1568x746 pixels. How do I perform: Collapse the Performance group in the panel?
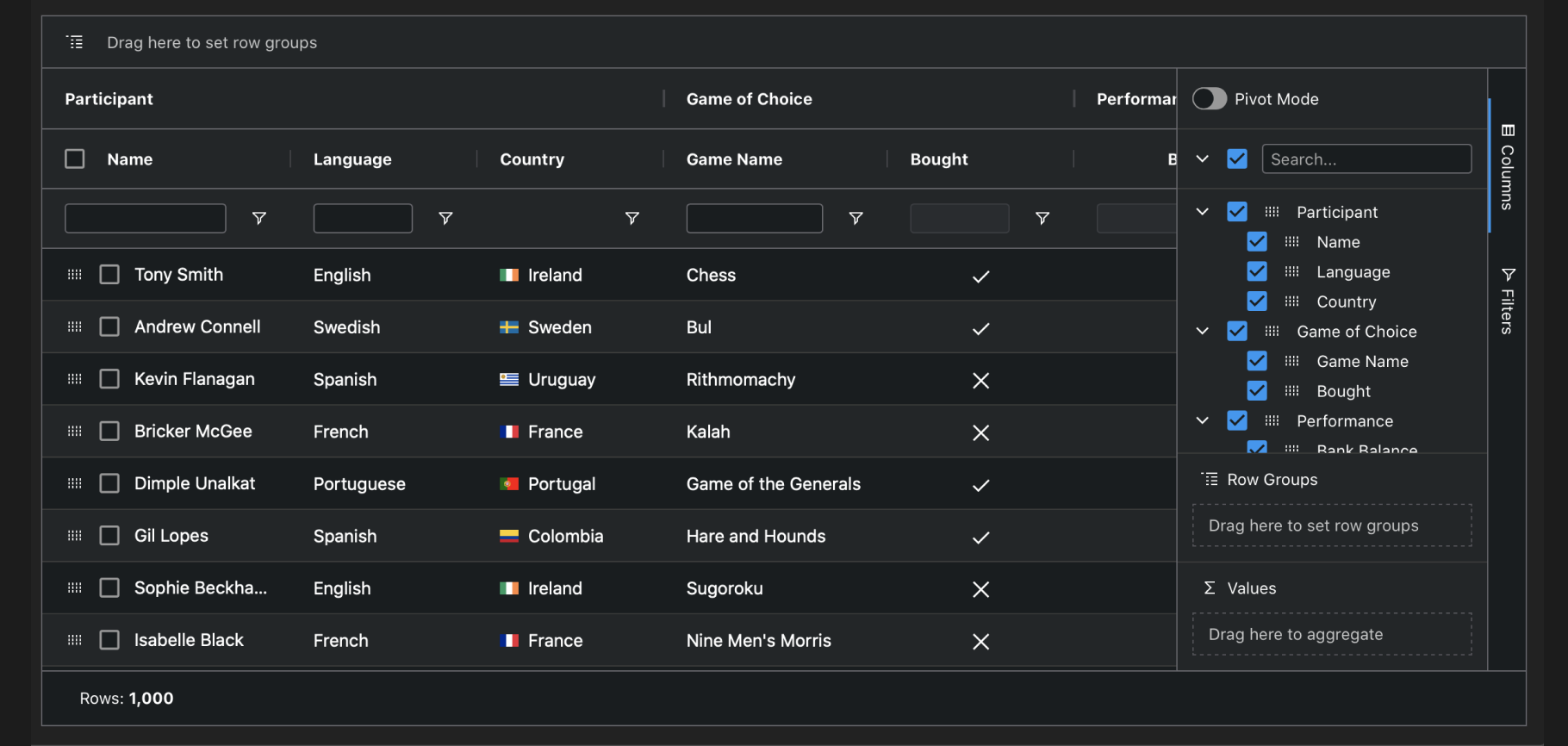[x=1201, y=420]
